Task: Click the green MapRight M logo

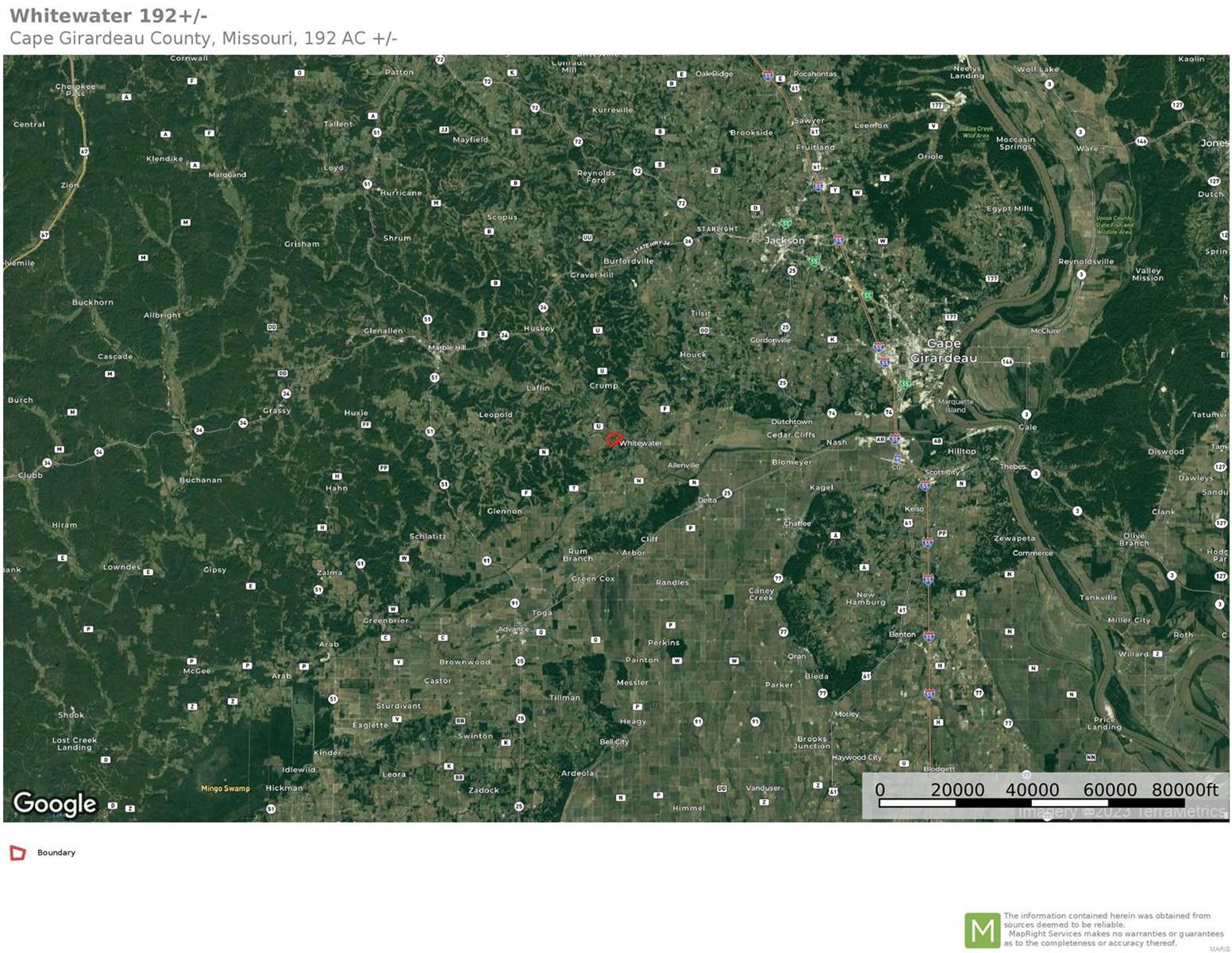Action: click(x=981, y=930)
